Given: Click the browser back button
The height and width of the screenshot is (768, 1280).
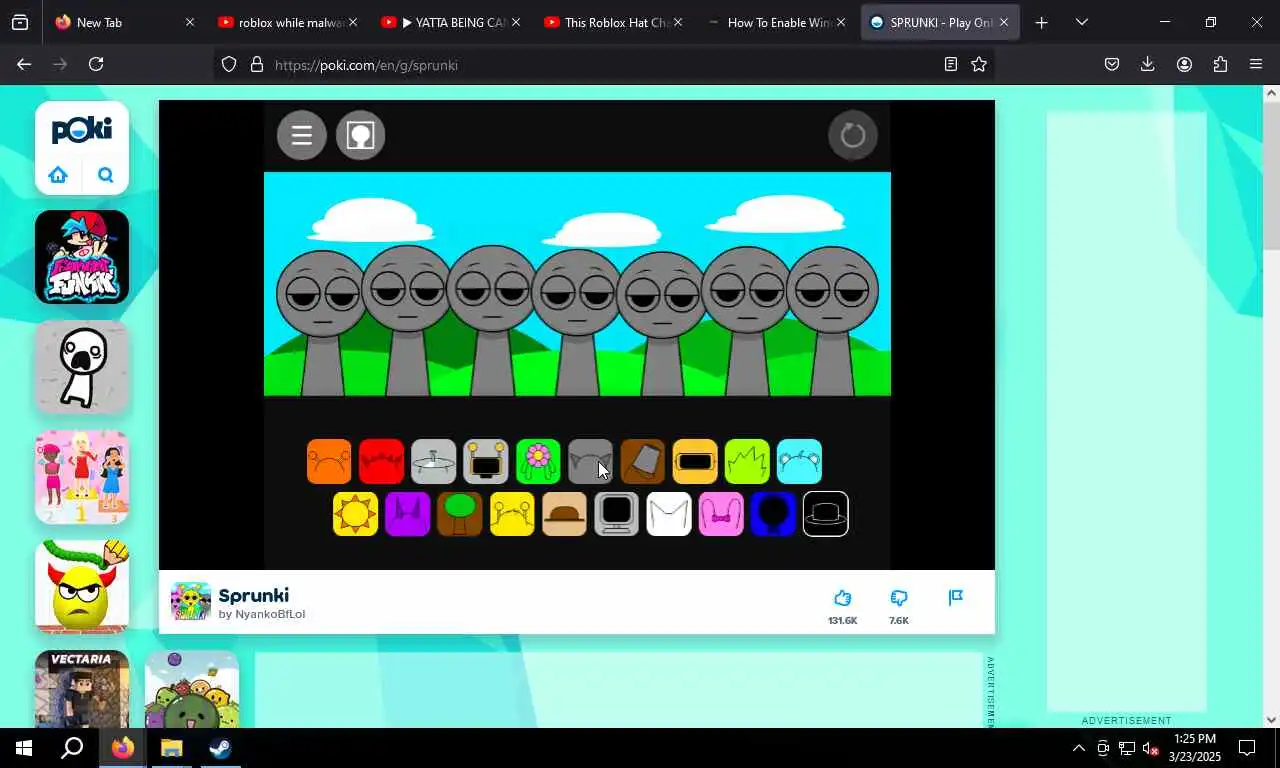Looking at the screenshot, I should click(x=24, y=64).
